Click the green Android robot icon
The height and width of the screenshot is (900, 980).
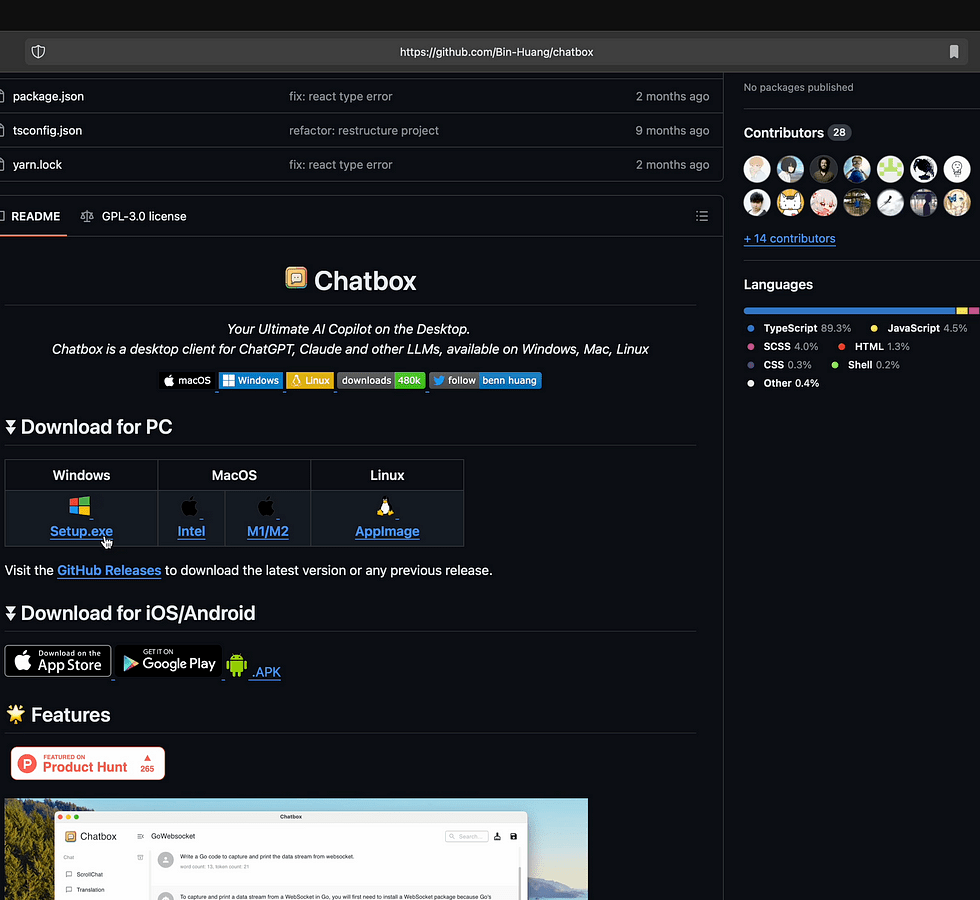pos(236,665)
